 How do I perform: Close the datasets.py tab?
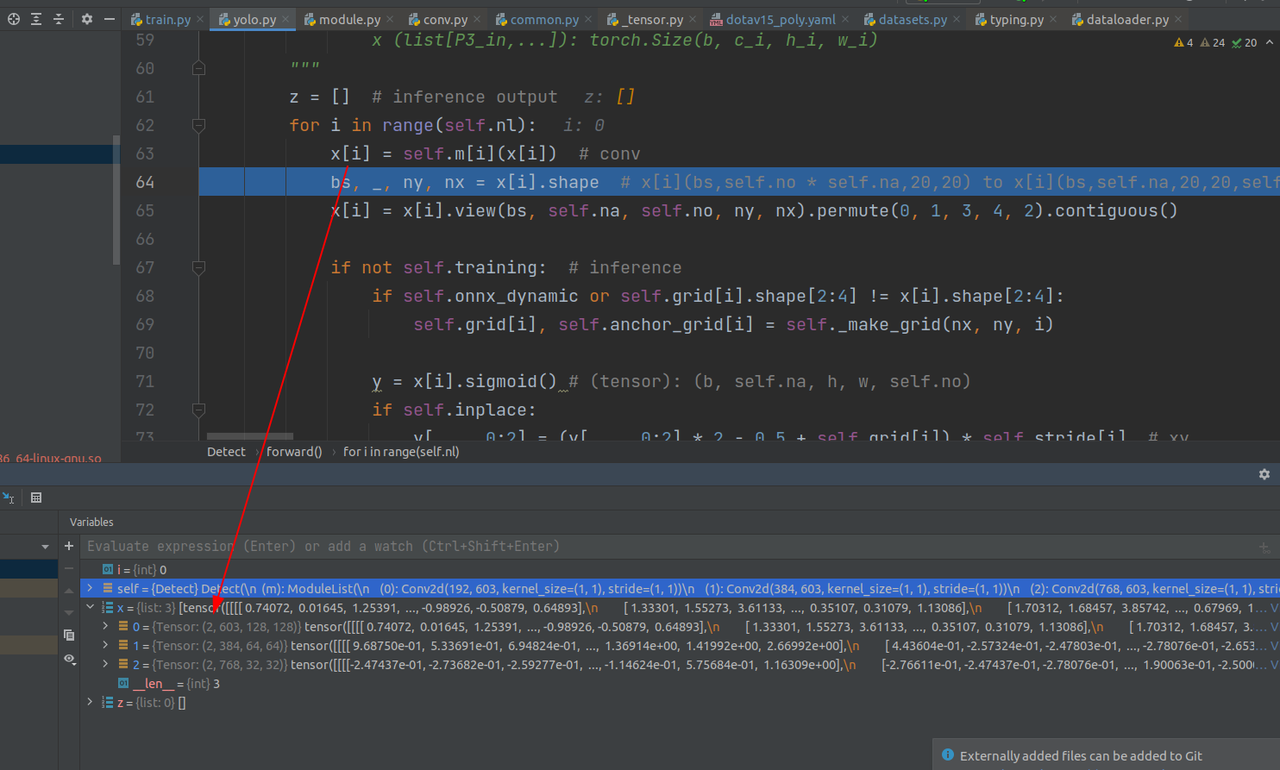[954, 20]
